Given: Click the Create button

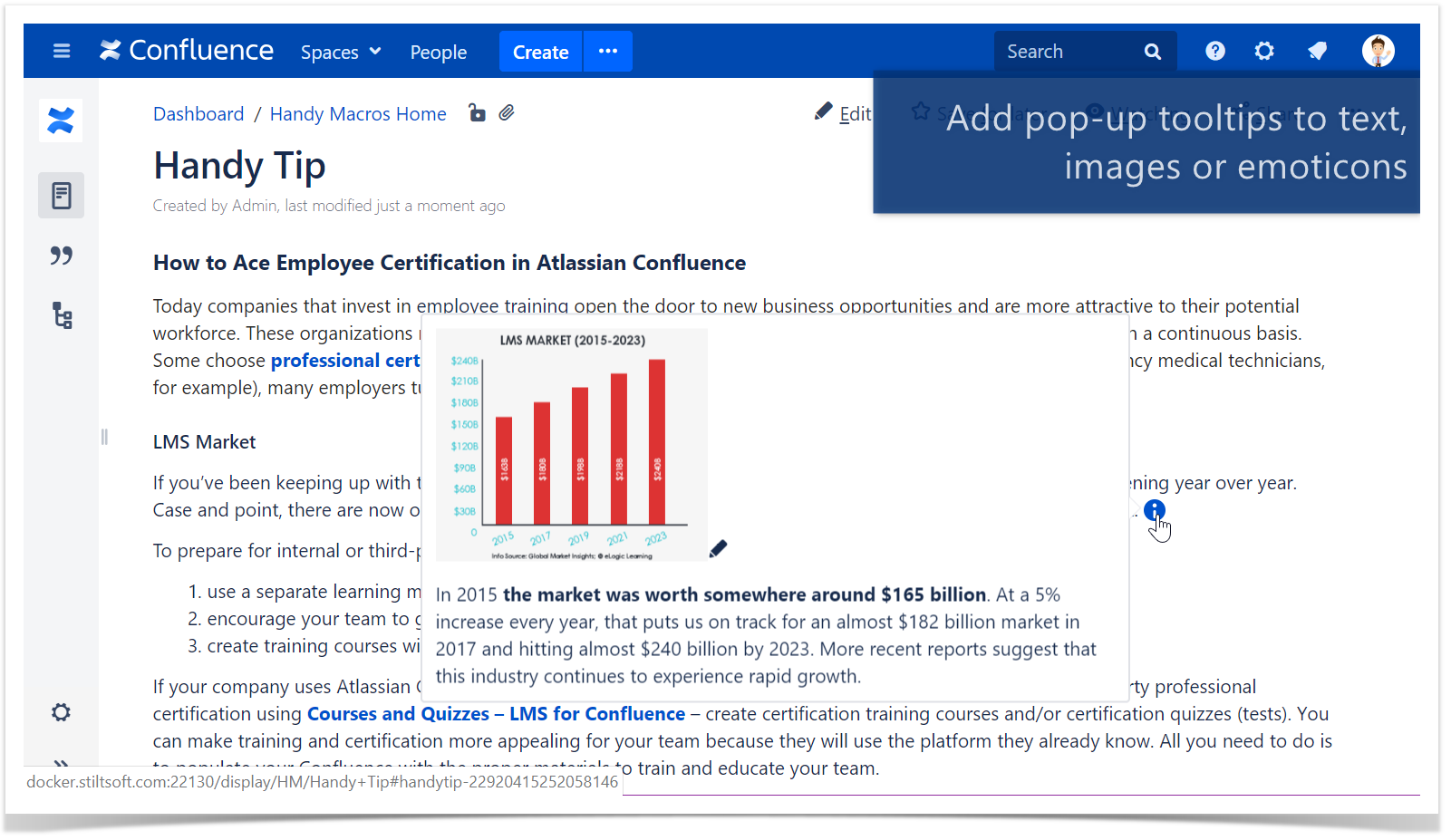Looking at the screenshot, I should point(541,52).
